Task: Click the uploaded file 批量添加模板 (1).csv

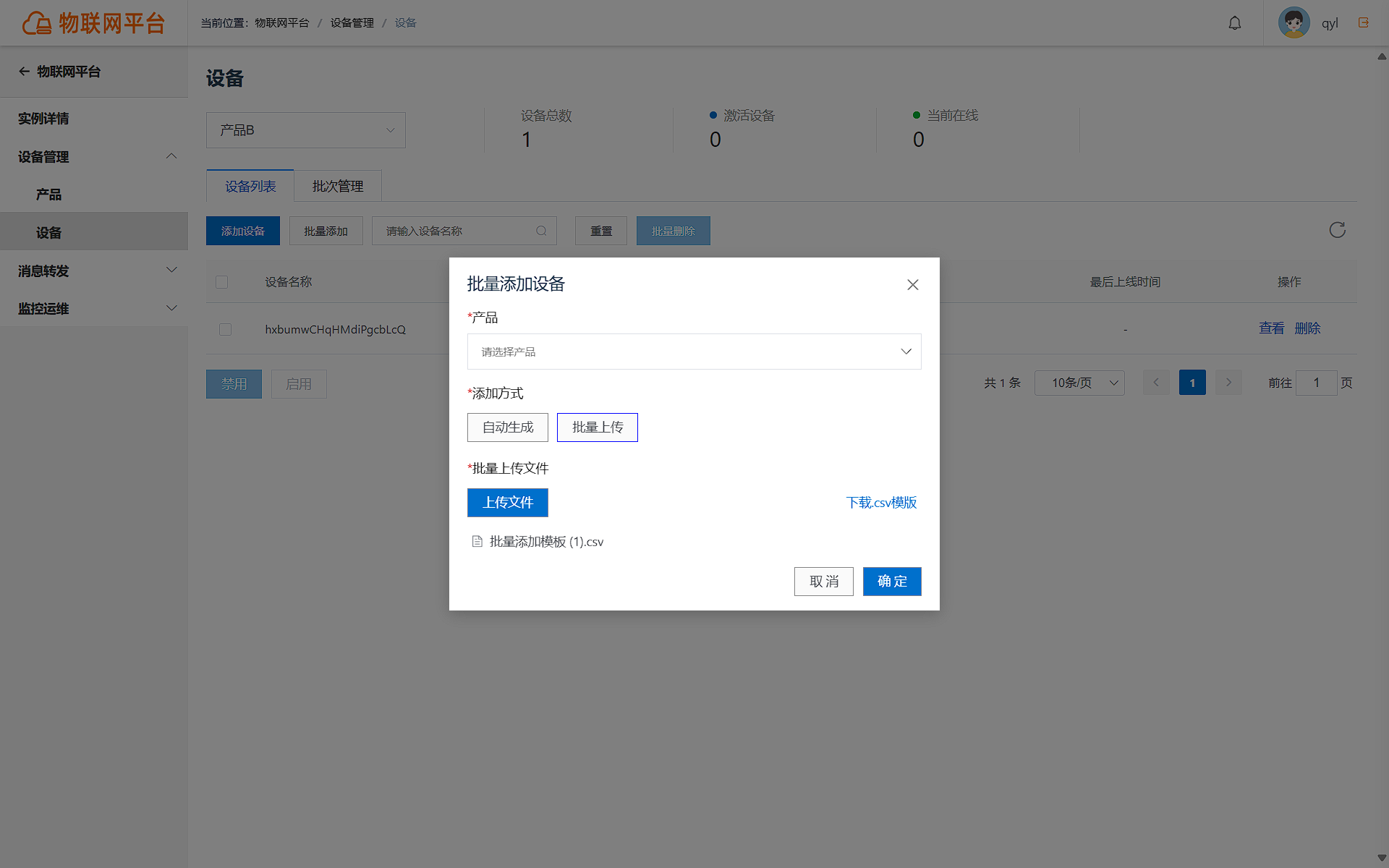Action: pyautogui.click(x=546, y=542)
